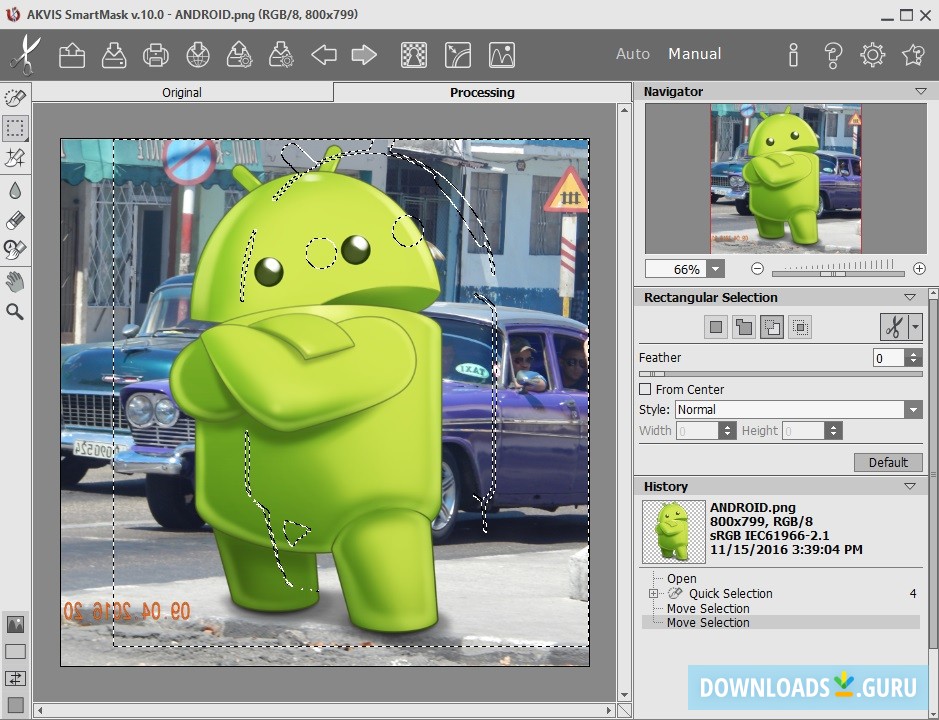Click the Default button
This screenshot has height=720, width=939.
coord(888,462)
